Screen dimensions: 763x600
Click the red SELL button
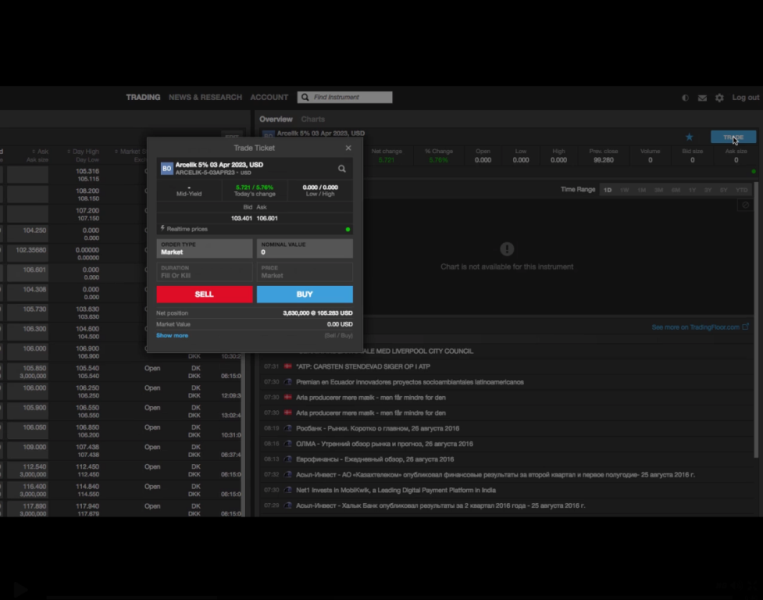pos(204,294)
